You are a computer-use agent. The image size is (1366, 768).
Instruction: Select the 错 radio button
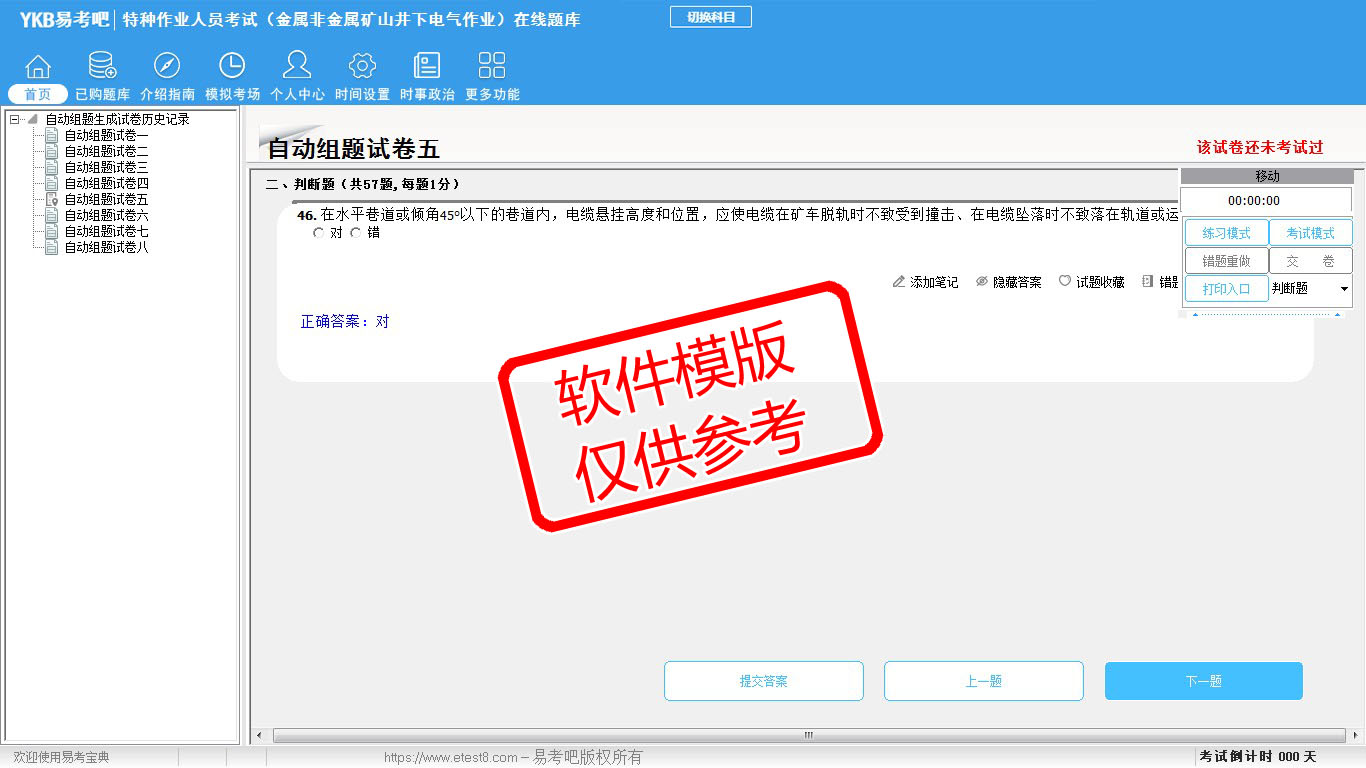click(x=356, y=233)
